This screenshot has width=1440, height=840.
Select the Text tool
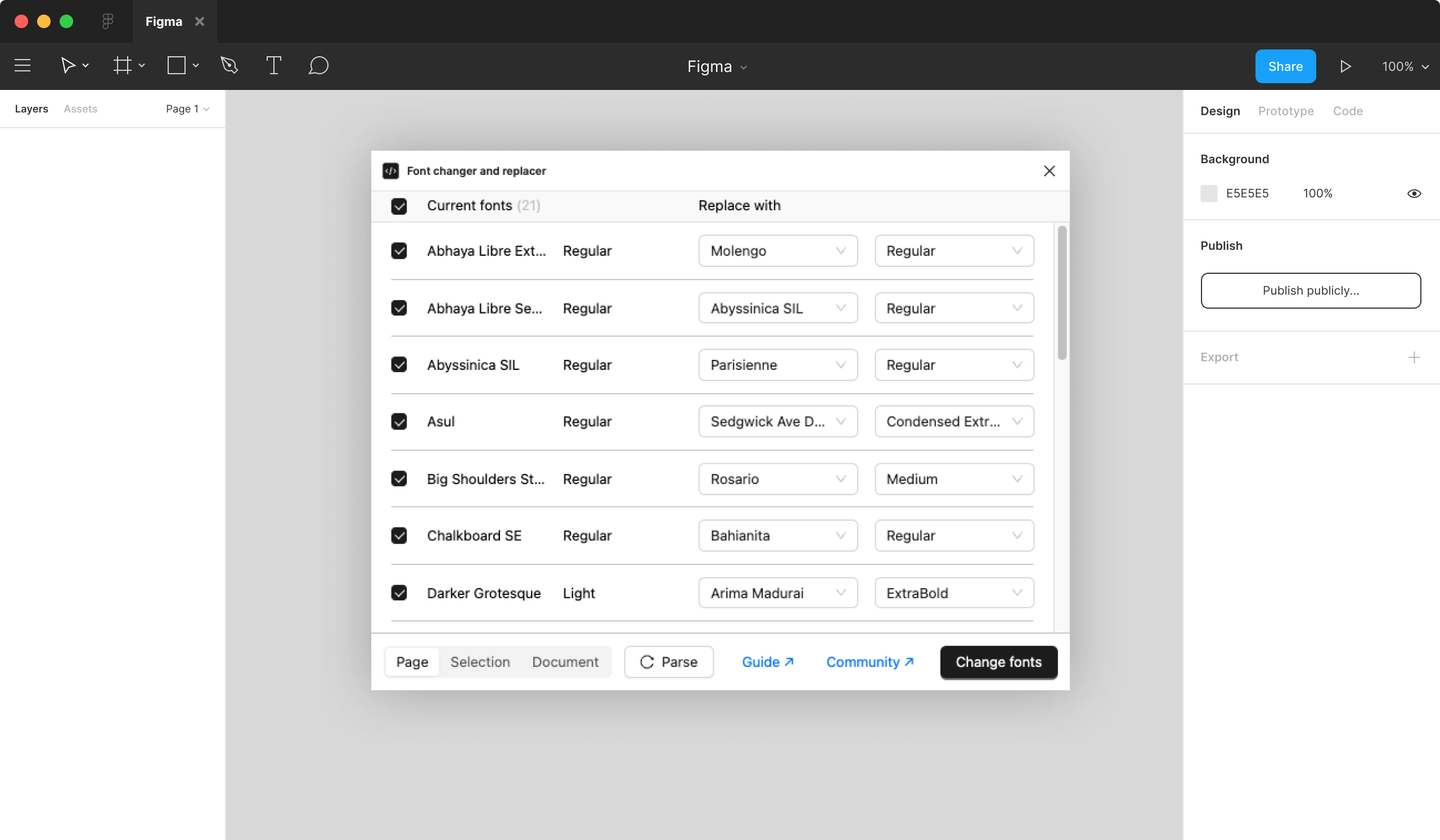pos(274,66)
